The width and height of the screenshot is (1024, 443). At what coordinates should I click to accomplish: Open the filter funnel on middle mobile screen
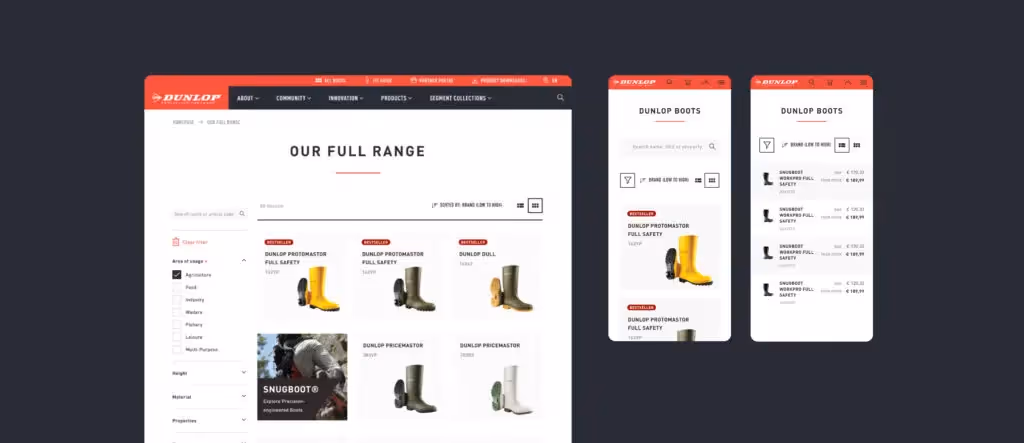coord(627,180)
